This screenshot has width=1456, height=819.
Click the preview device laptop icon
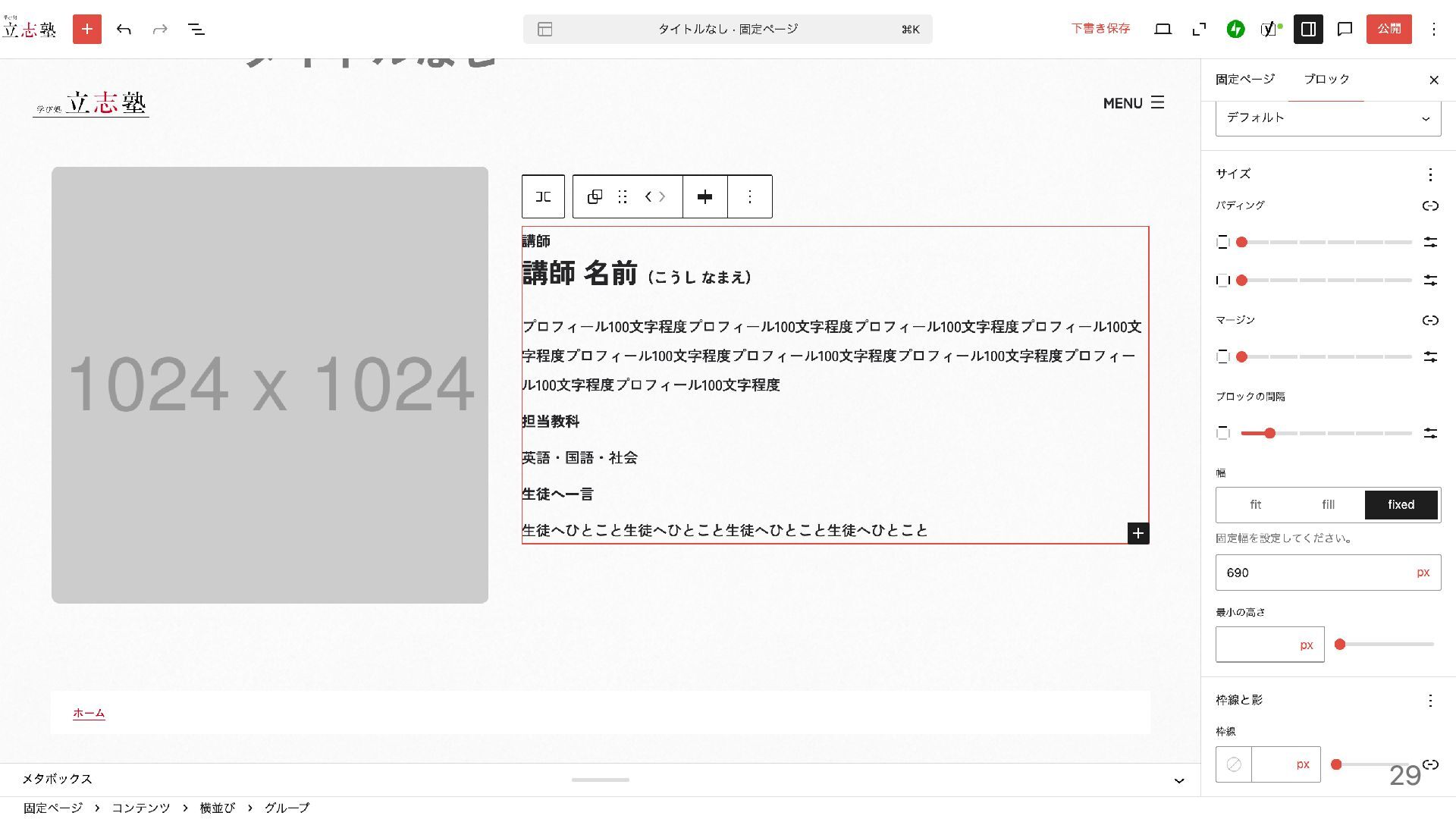coord(1163,29)
